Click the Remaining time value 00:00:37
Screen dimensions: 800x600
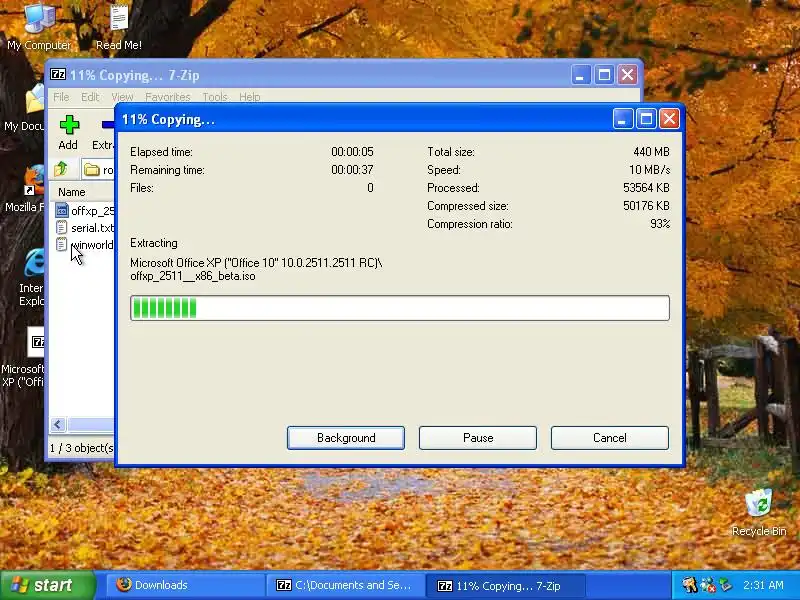[352, 169]
